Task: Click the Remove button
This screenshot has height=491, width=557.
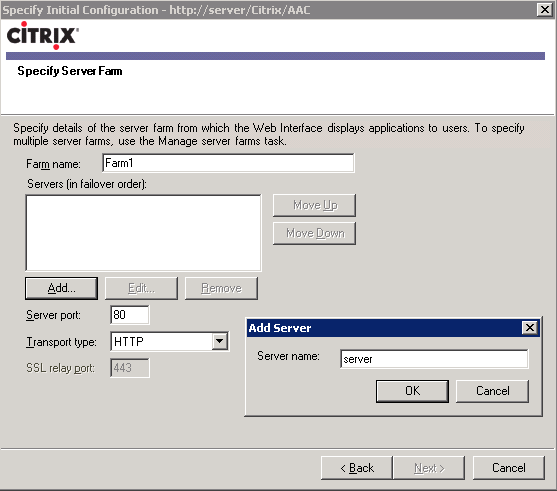Action: [x=221, y=288]
